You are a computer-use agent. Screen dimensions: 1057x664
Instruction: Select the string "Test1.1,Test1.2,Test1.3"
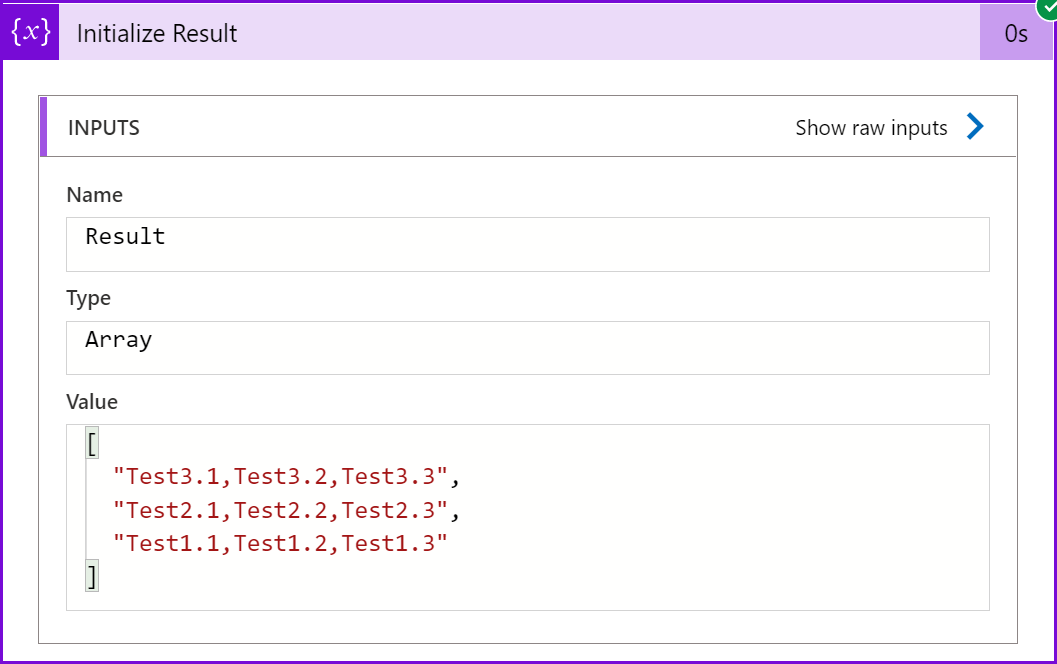coord(280,543)
